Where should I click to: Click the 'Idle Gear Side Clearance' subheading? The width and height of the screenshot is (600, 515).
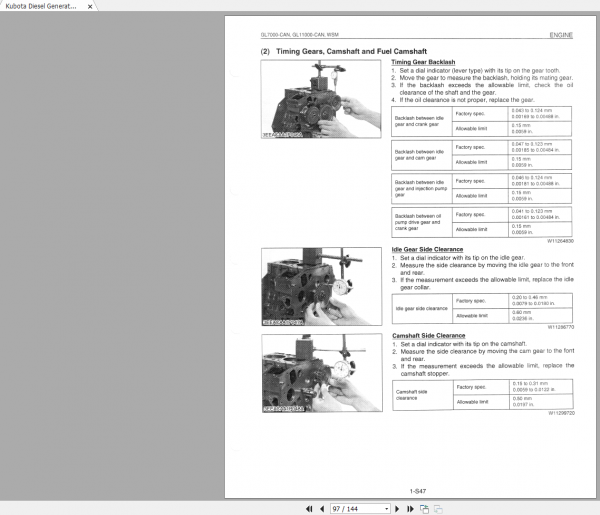click(x=427, y=249)
